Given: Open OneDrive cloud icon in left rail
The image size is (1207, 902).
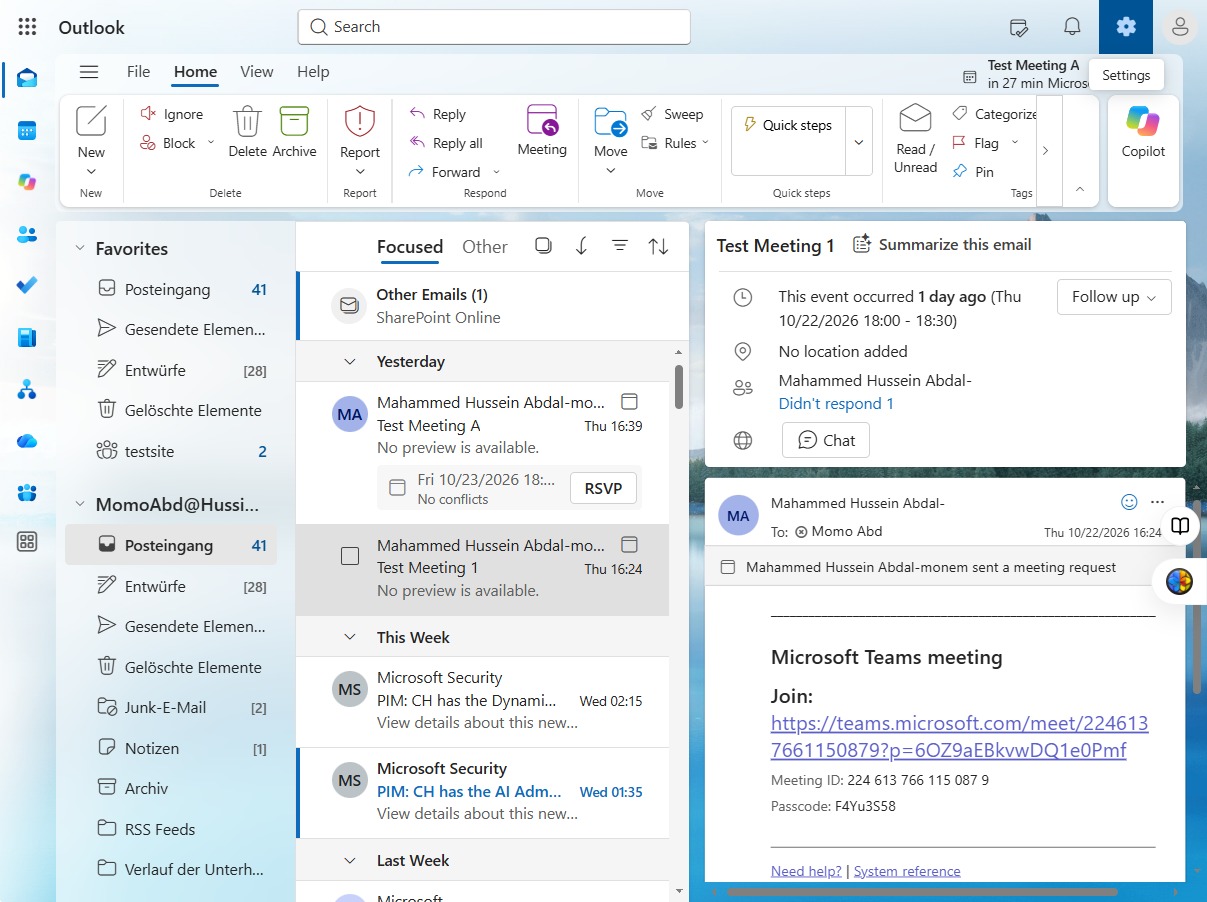Looking at the screenshot, I should 27,441.
